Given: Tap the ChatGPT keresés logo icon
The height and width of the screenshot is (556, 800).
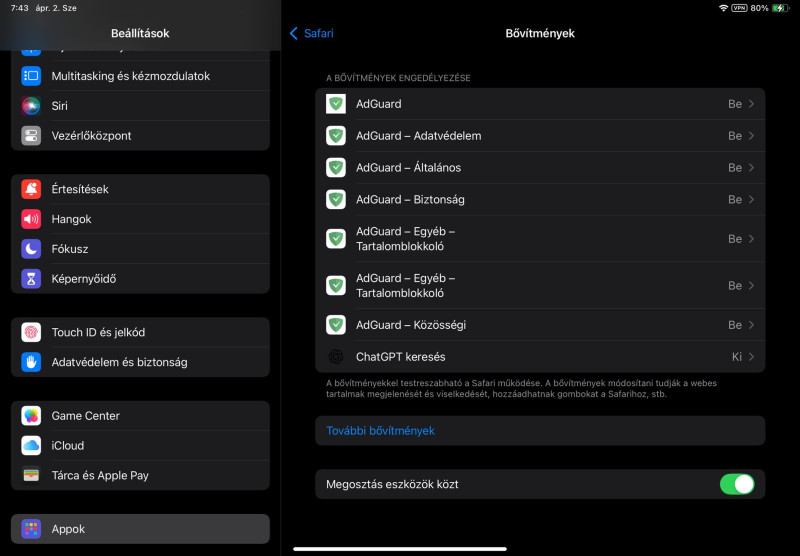Looking at the screenshot, I should pyautogui.click(x=336, y=357).
